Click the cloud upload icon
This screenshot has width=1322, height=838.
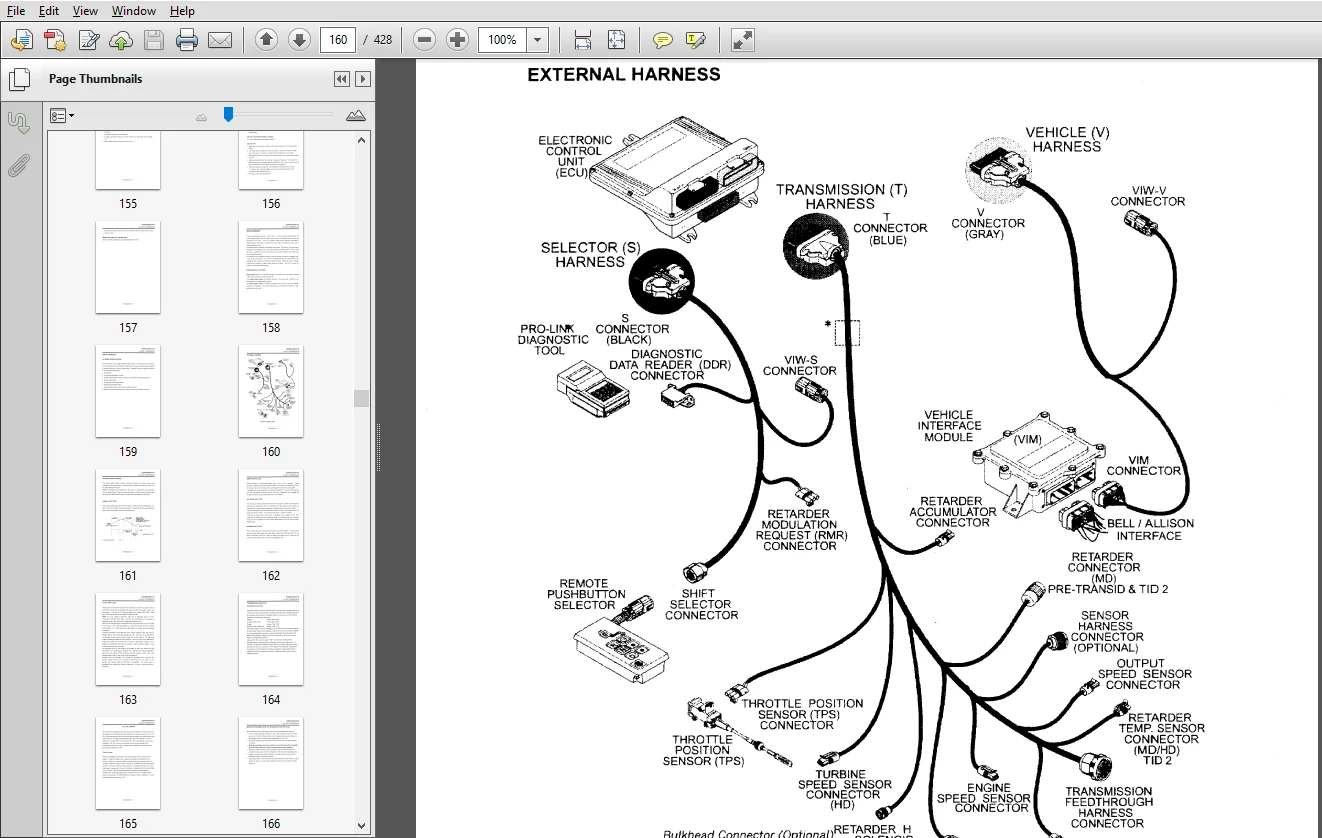point(121,40)
